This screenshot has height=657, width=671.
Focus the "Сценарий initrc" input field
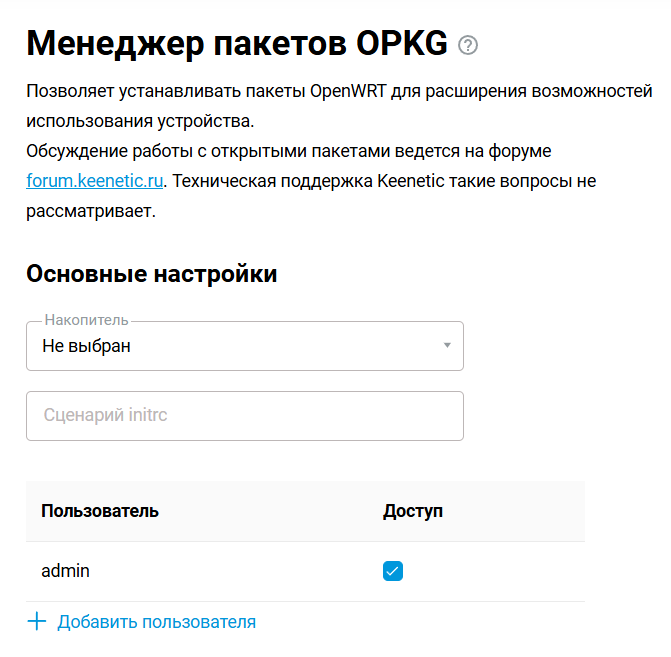[244, 415]
